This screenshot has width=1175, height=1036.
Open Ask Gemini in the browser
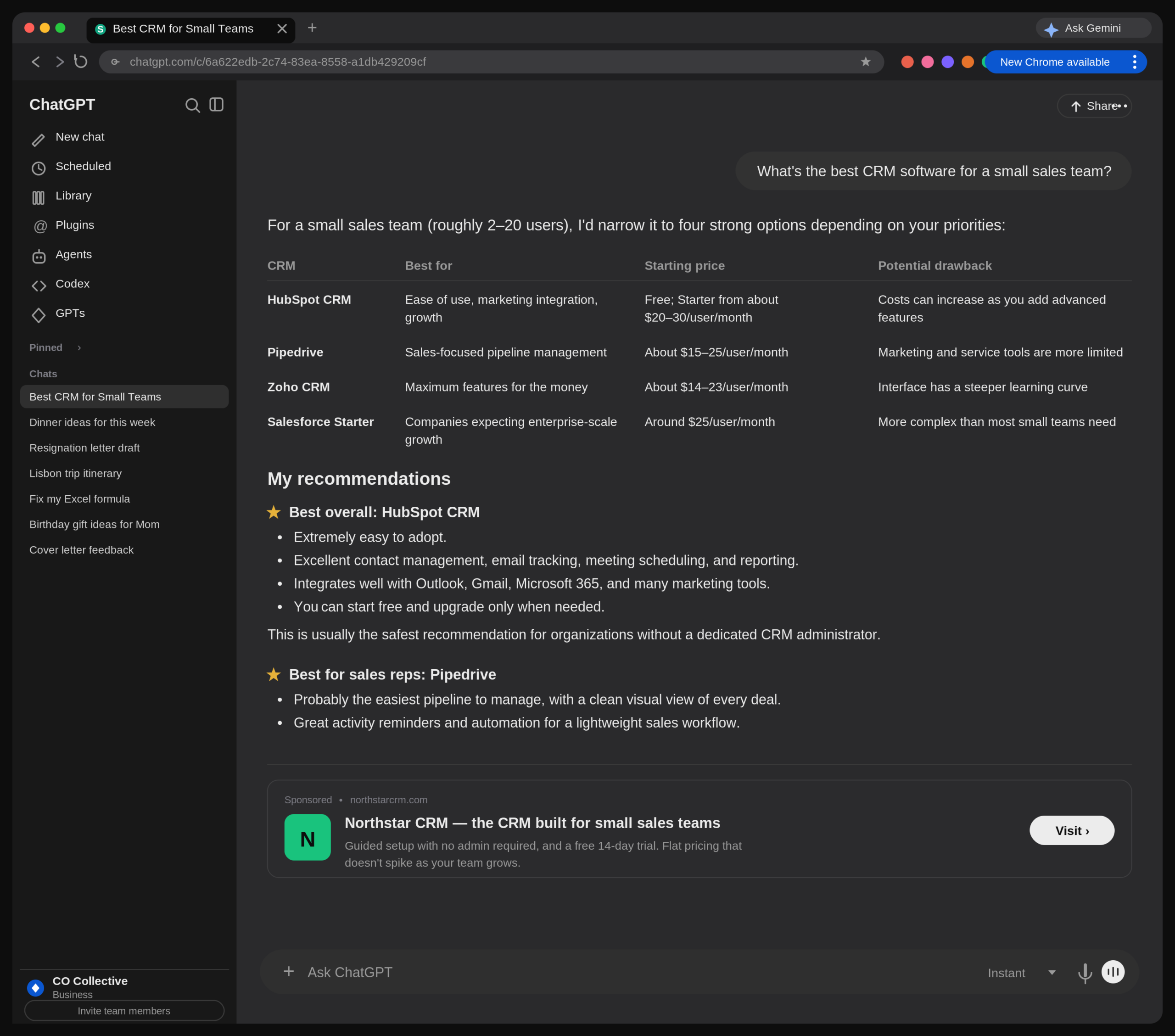[1093, 28]
